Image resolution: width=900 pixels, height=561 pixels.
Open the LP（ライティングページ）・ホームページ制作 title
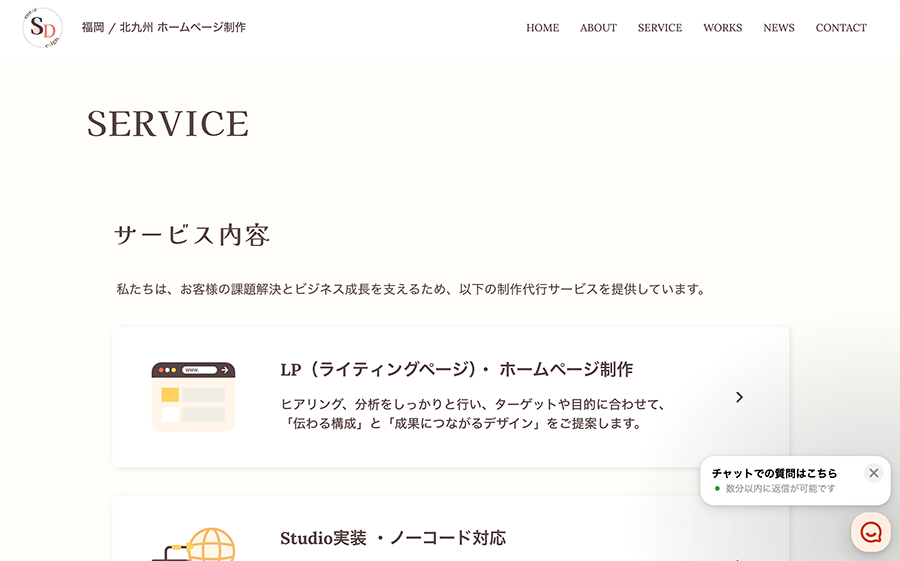[x=456, y=369]
